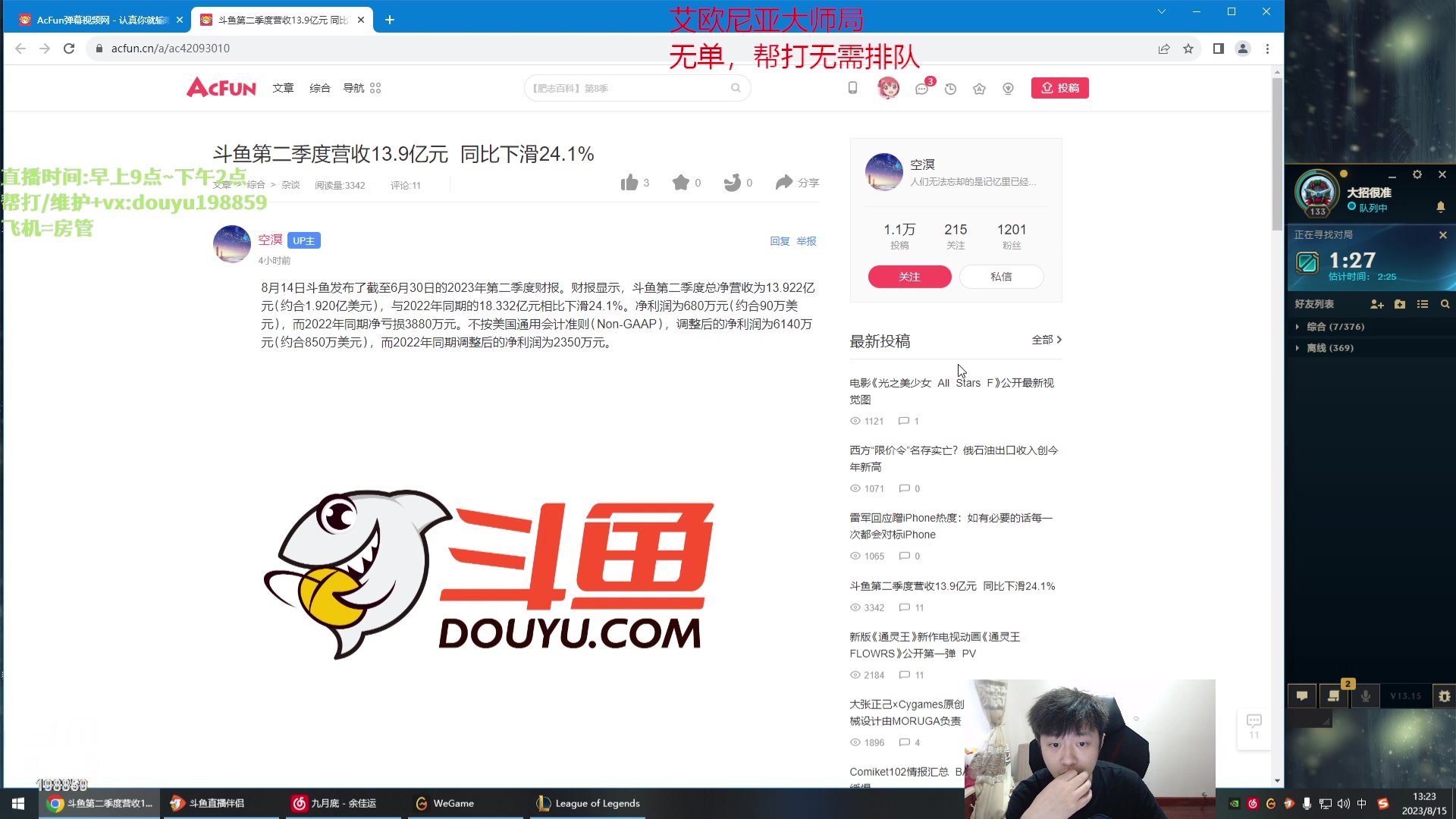This screenshot has width=1456, height=819.
Task: Open the chat bubble icon in LOL client
Action: [x=1302, y=695]
